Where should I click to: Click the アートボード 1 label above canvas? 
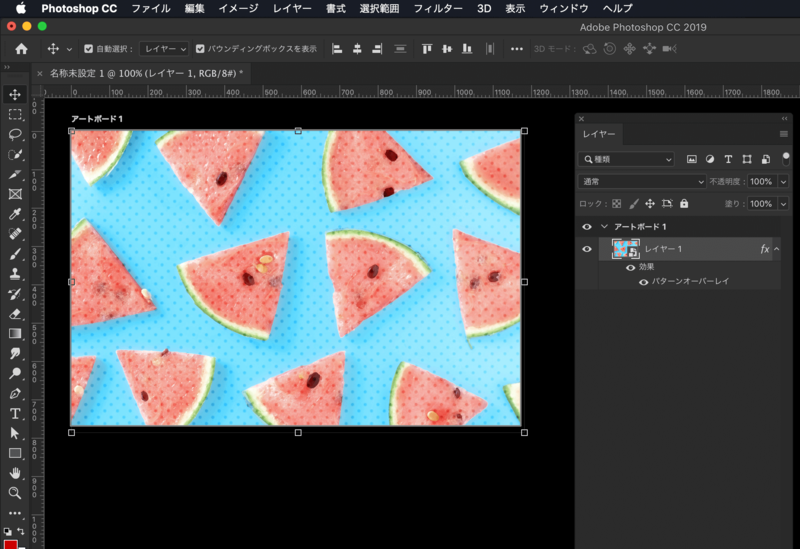click(97, 119)
